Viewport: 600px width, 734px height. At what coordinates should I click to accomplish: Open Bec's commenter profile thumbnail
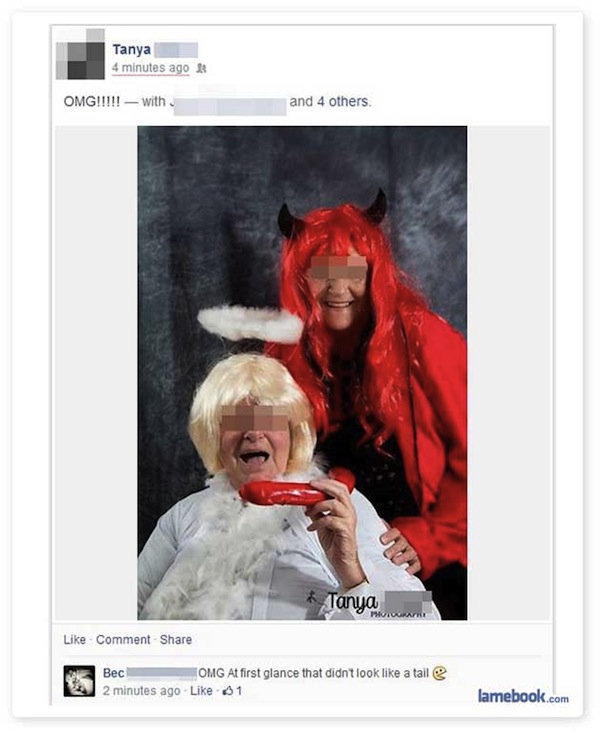pyautogui.click(x=79, y=681)
